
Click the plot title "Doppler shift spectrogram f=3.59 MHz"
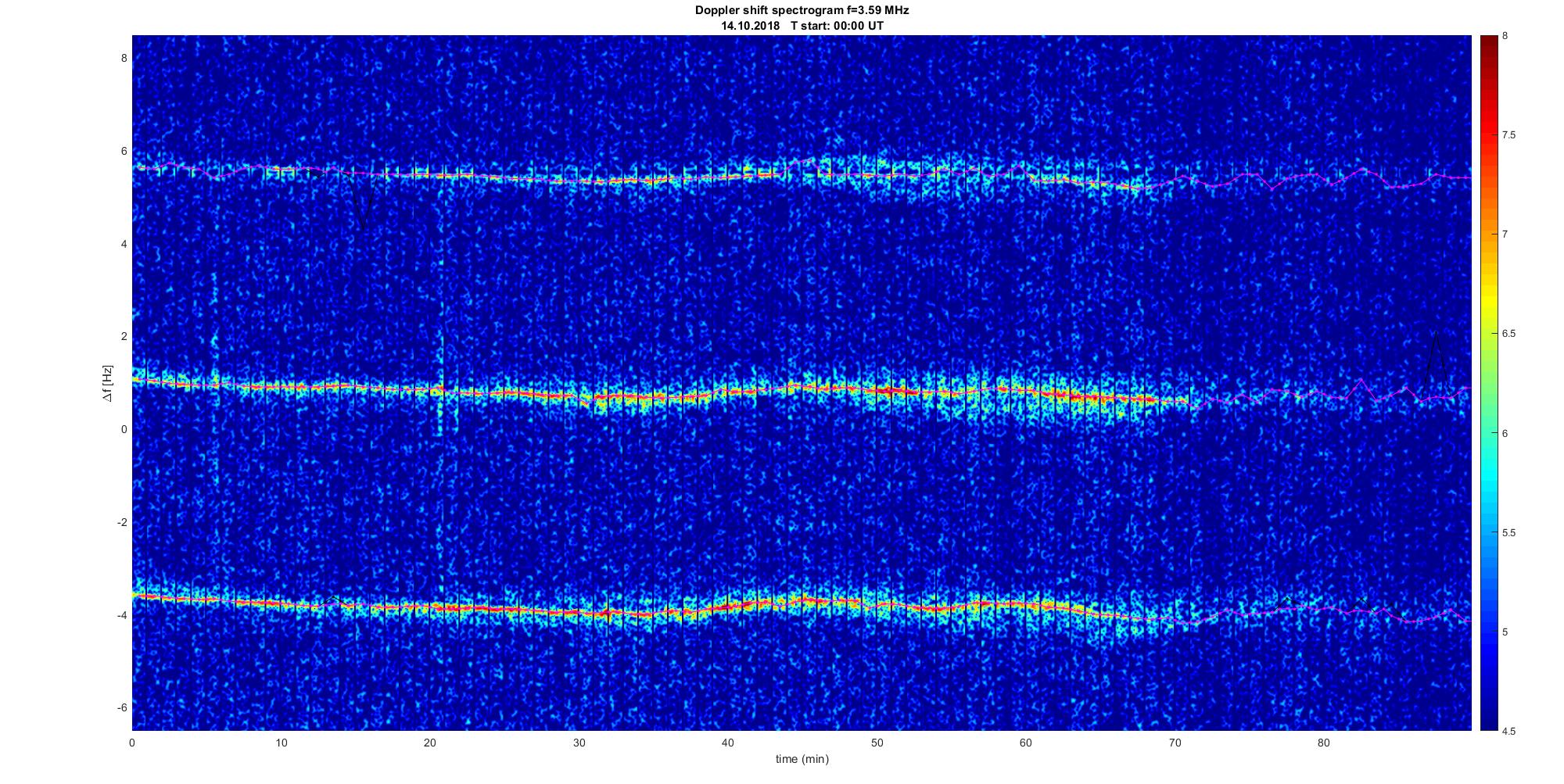pyautogui.click(x=802, y=11)
